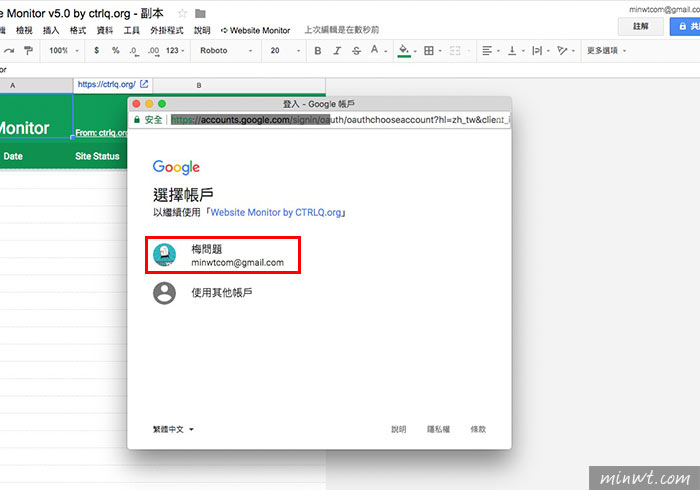Open the 檢視 menu
The height and width of the screenshot is (490, 700).
24,30
